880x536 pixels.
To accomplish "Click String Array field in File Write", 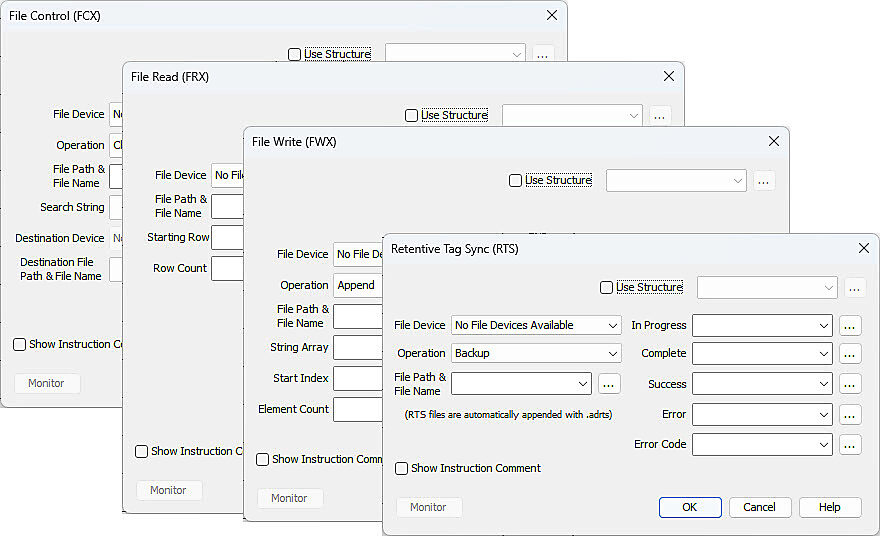I will (x=358, y=347).
